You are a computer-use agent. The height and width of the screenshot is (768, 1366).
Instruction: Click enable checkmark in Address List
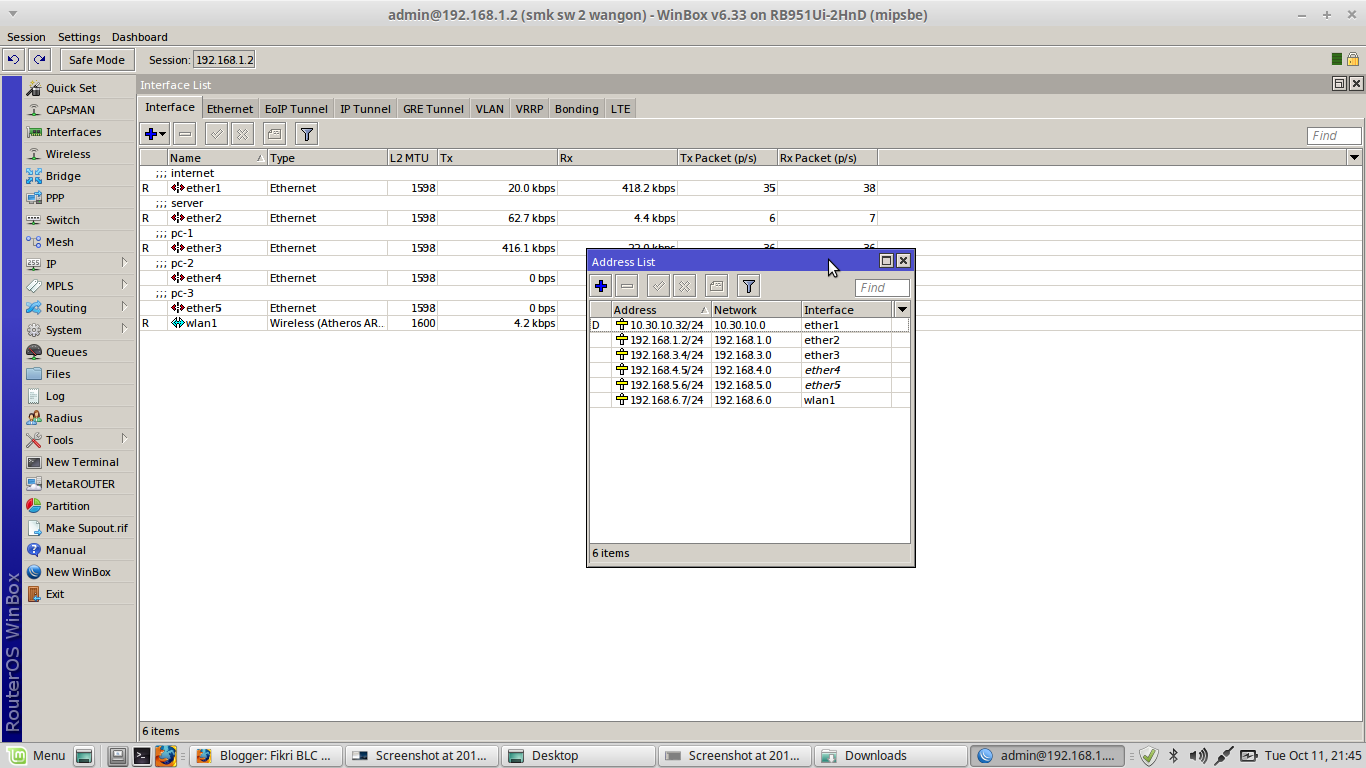point(658,287)
